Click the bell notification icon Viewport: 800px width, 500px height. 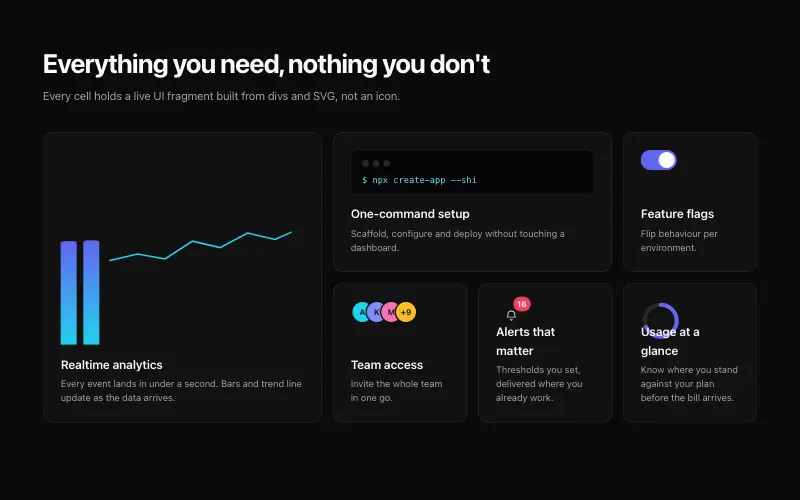(x=511, y=315)
